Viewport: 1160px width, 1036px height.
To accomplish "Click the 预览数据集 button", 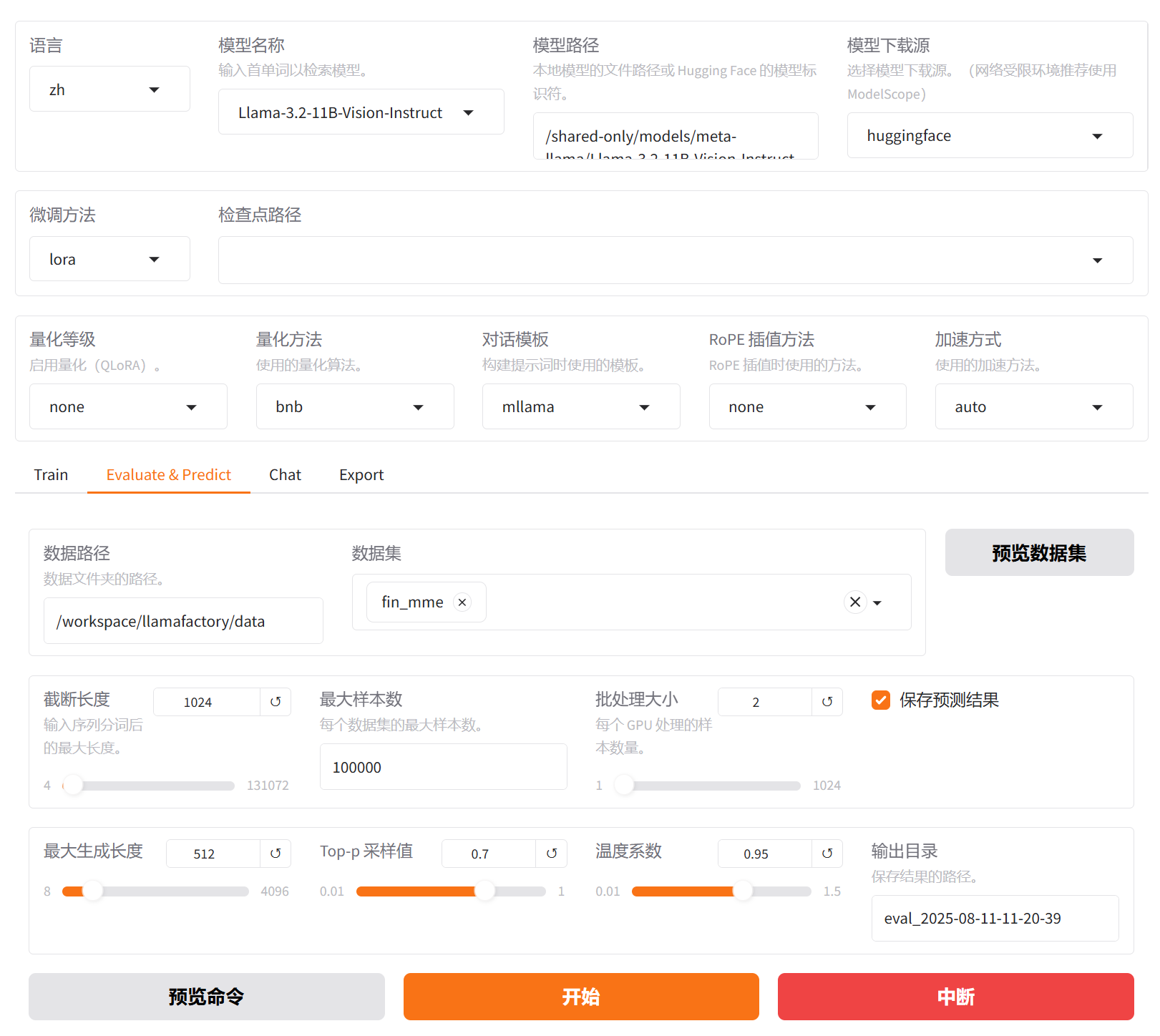I will coord(1039,553).
